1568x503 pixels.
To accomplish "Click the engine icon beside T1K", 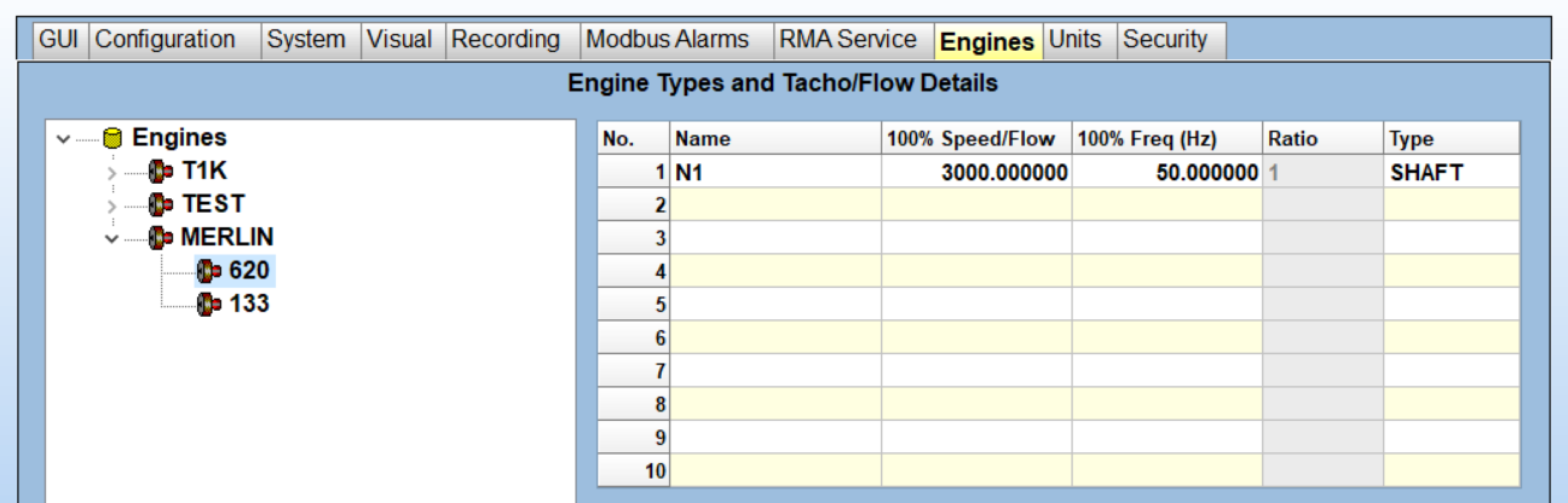I will [161, 172].
